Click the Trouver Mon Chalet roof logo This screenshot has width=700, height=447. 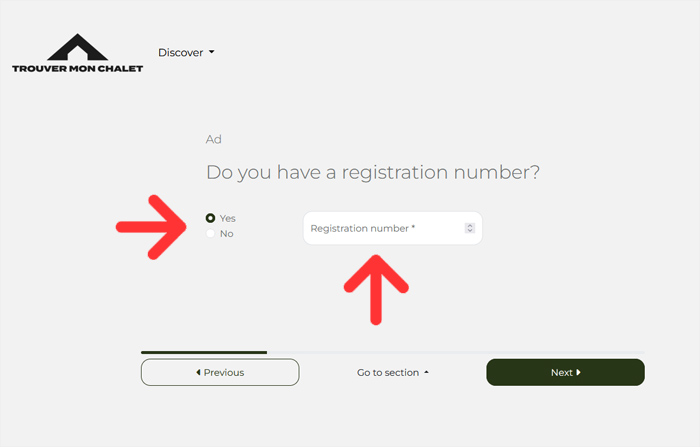(77, 47)
